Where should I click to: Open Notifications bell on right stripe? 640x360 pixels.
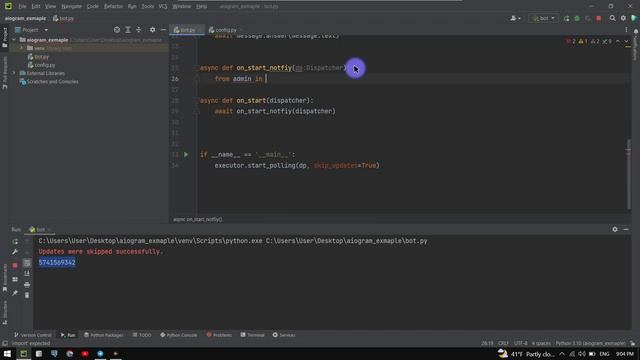636,31
